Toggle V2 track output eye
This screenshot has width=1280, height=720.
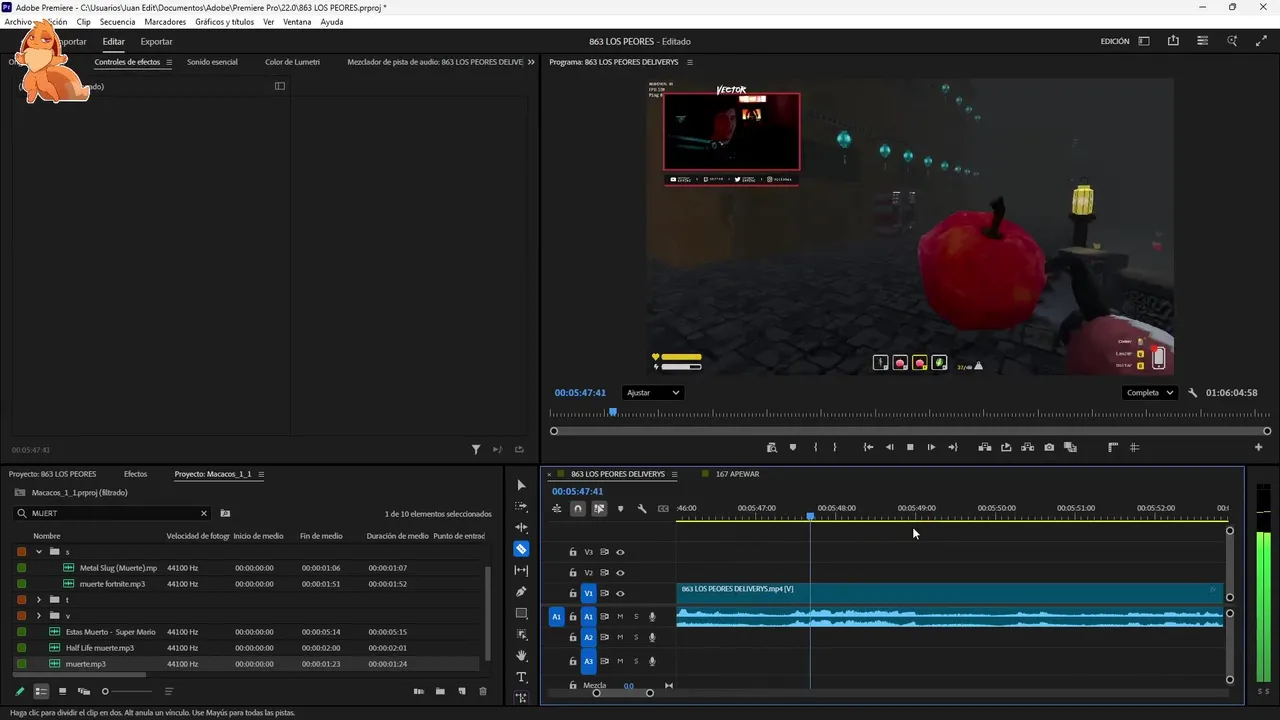click(620, 573)
